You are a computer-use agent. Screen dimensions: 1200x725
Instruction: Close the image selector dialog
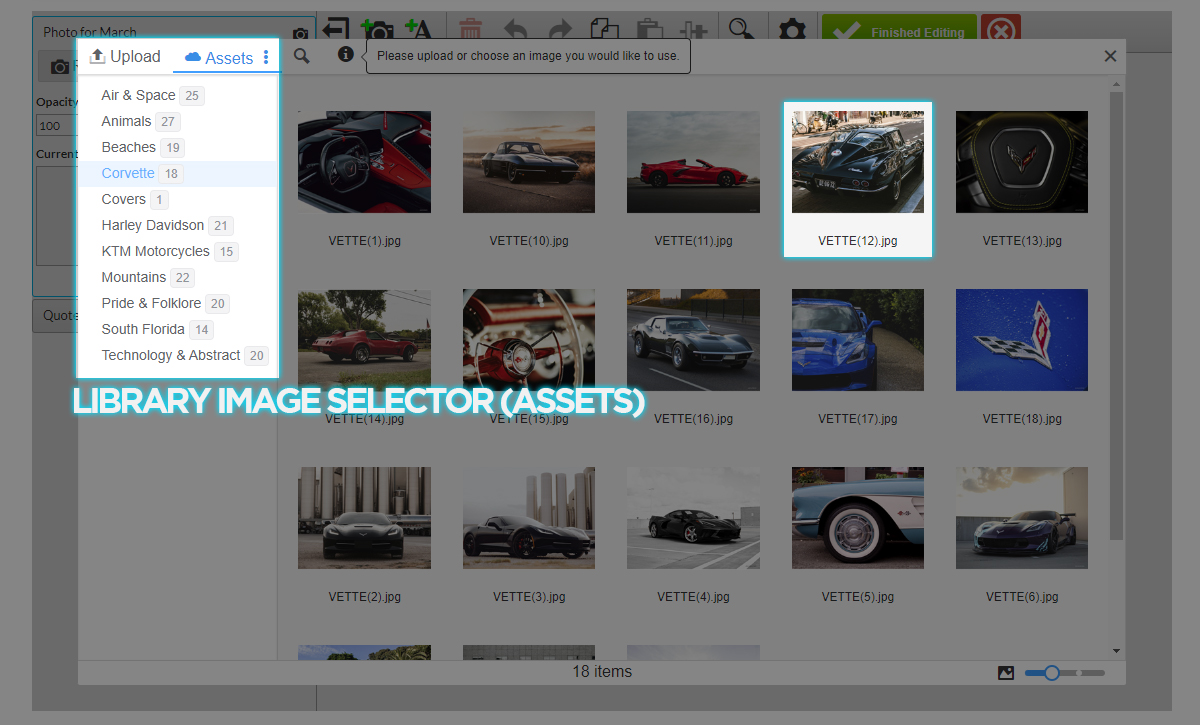[1110, 56]
